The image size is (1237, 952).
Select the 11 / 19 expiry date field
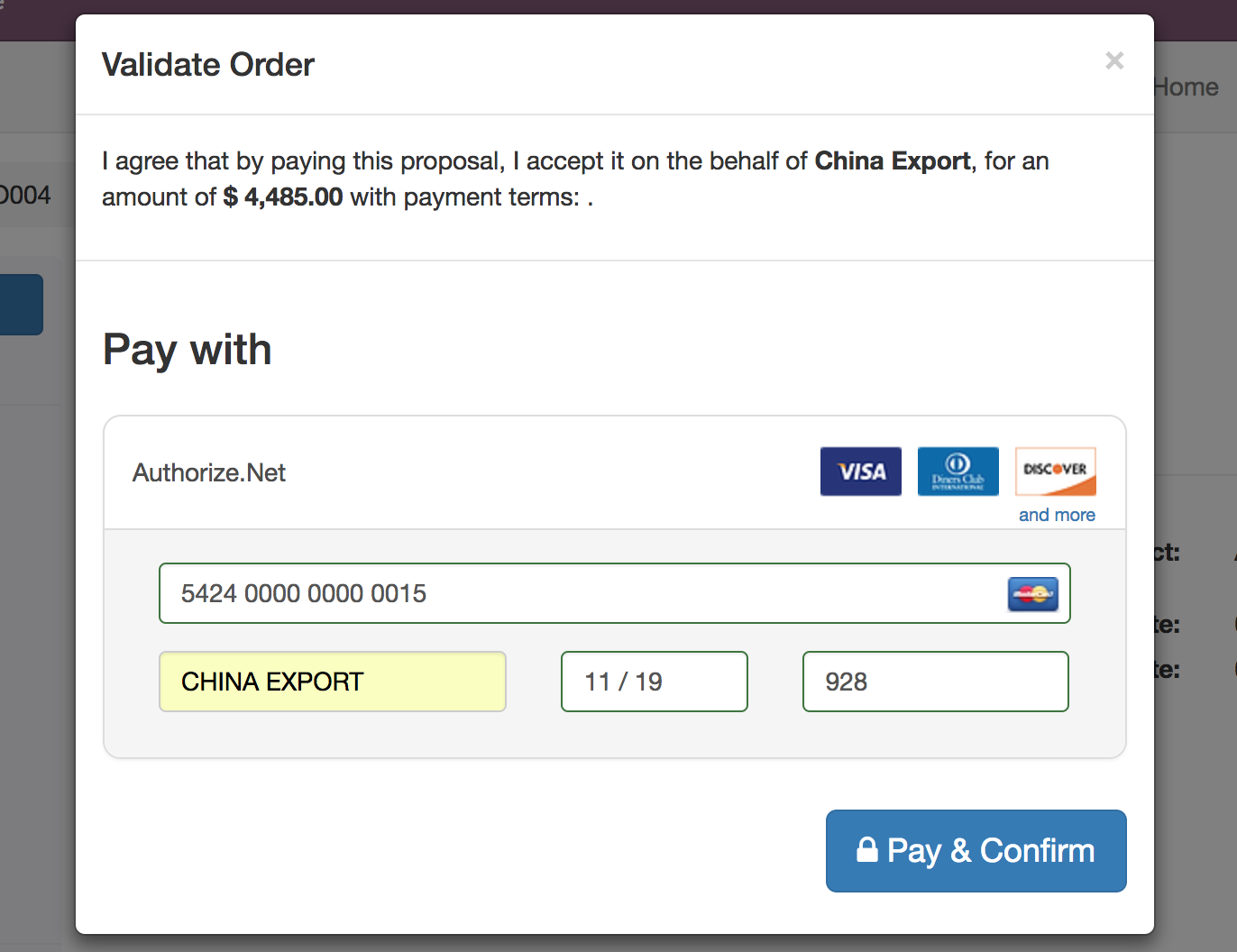coord(654,682)
